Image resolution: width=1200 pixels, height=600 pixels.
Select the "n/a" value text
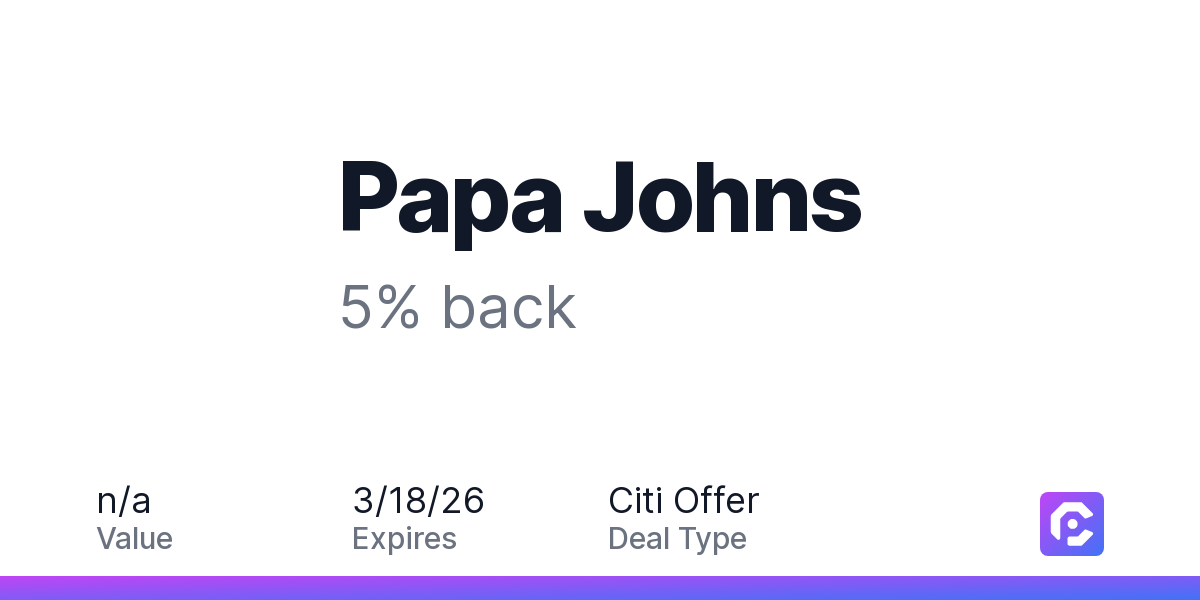tap(124, 500)
